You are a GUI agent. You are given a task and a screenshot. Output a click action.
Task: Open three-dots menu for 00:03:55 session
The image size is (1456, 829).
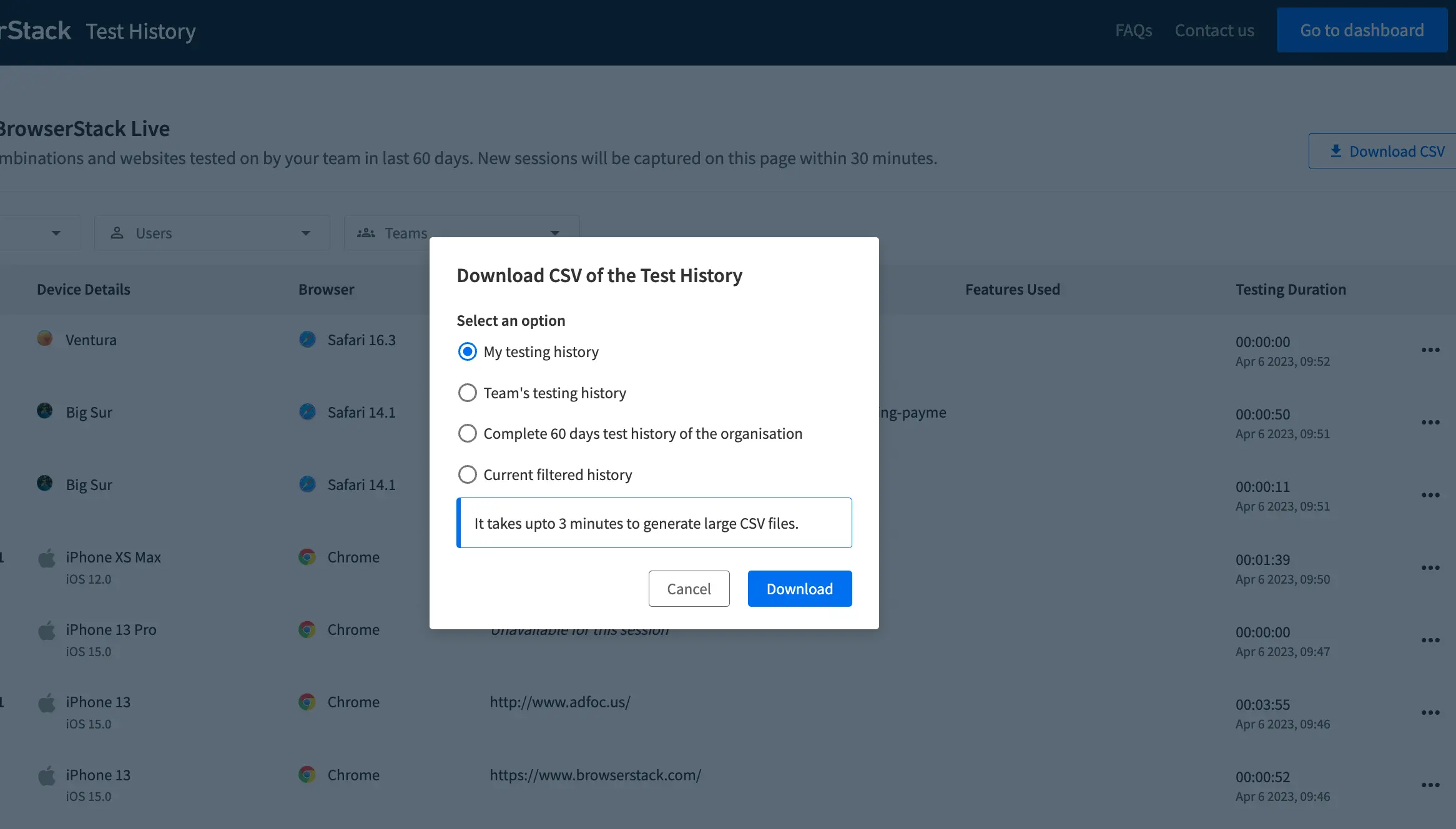point(1430,713)
